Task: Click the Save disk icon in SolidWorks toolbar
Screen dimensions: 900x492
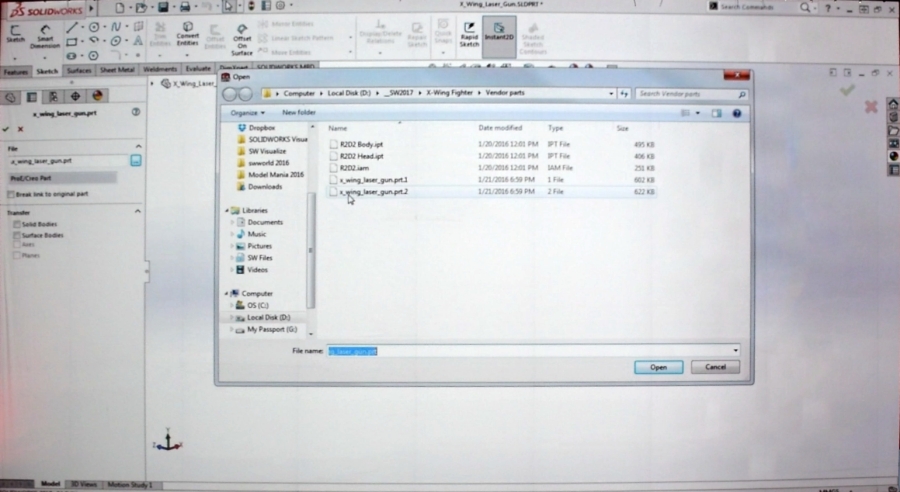Action: [x=163, y=7]
